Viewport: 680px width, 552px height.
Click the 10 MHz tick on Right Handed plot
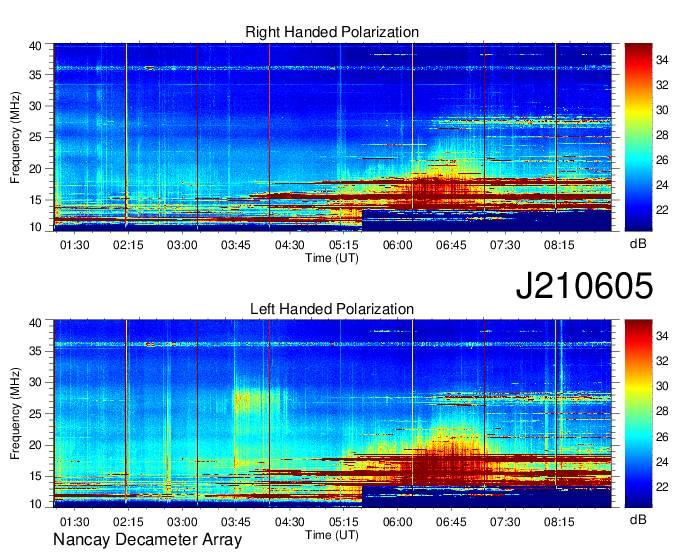click(36, 227)
